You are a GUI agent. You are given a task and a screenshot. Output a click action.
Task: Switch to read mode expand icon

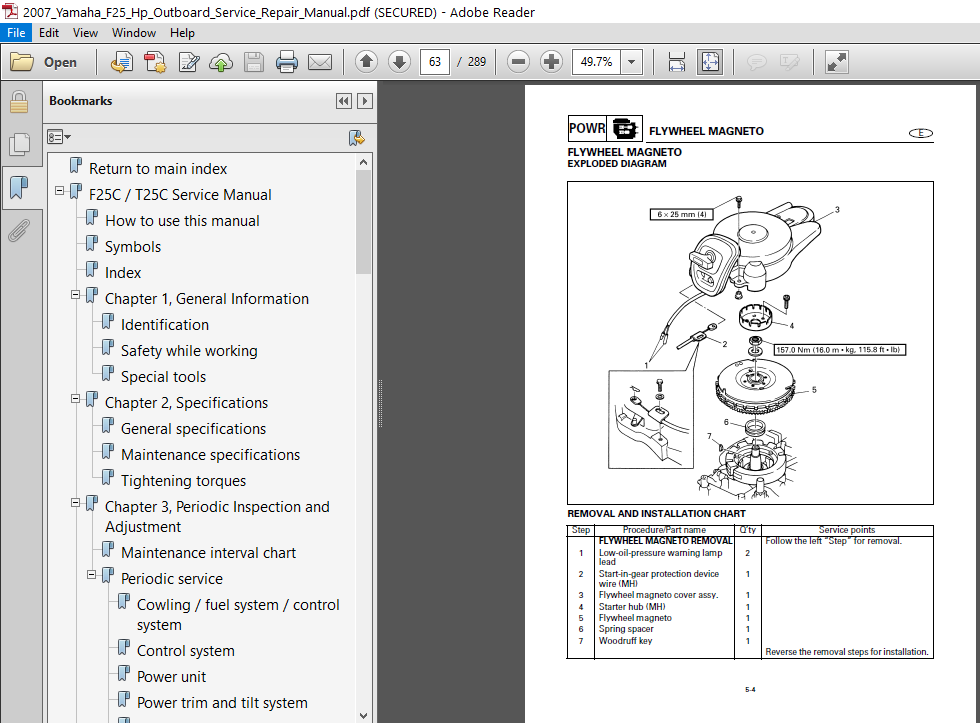click(x=837, y=62)
